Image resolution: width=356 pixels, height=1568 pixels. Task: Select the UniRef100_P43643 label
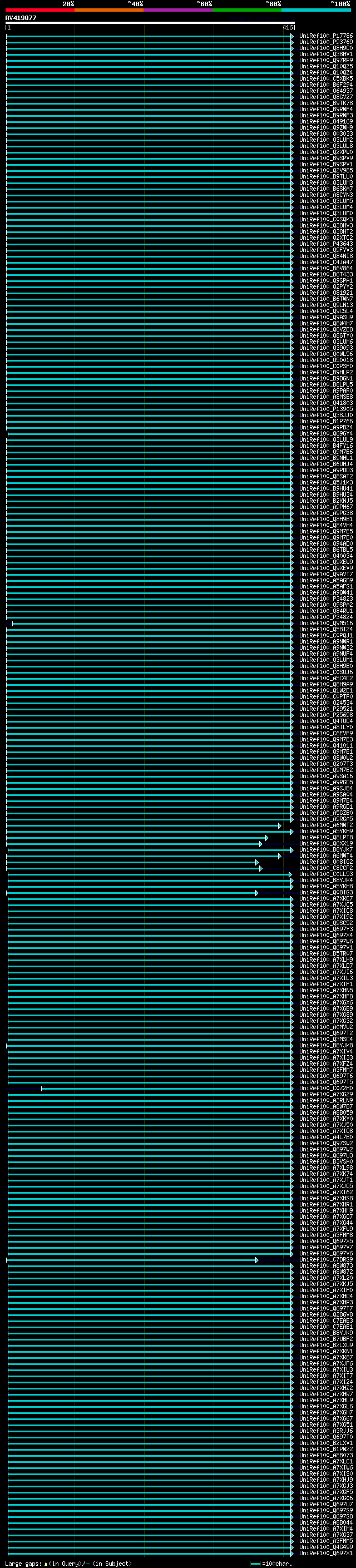pos(326,244)
